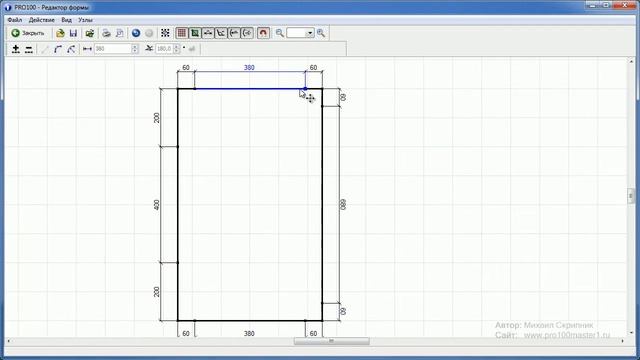Screen dimensions: 640x360
Task: Click the angle field spinner arrows
Action: pos(177,49)
